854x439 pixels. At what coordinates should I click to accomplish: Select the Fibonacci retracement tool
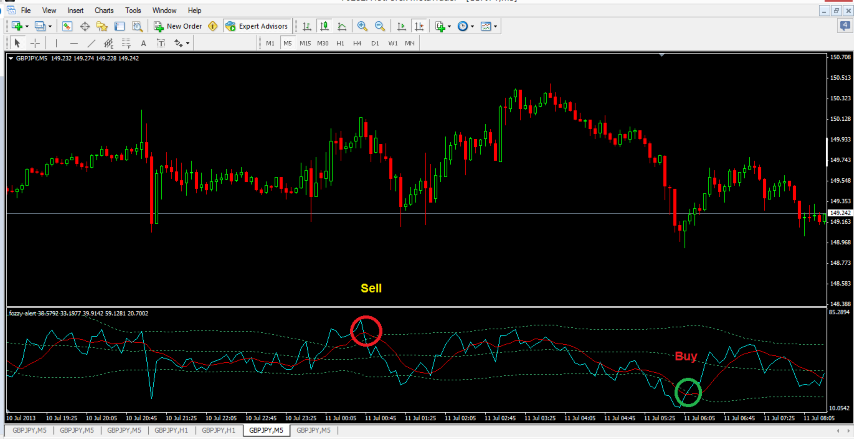[126, 43]
